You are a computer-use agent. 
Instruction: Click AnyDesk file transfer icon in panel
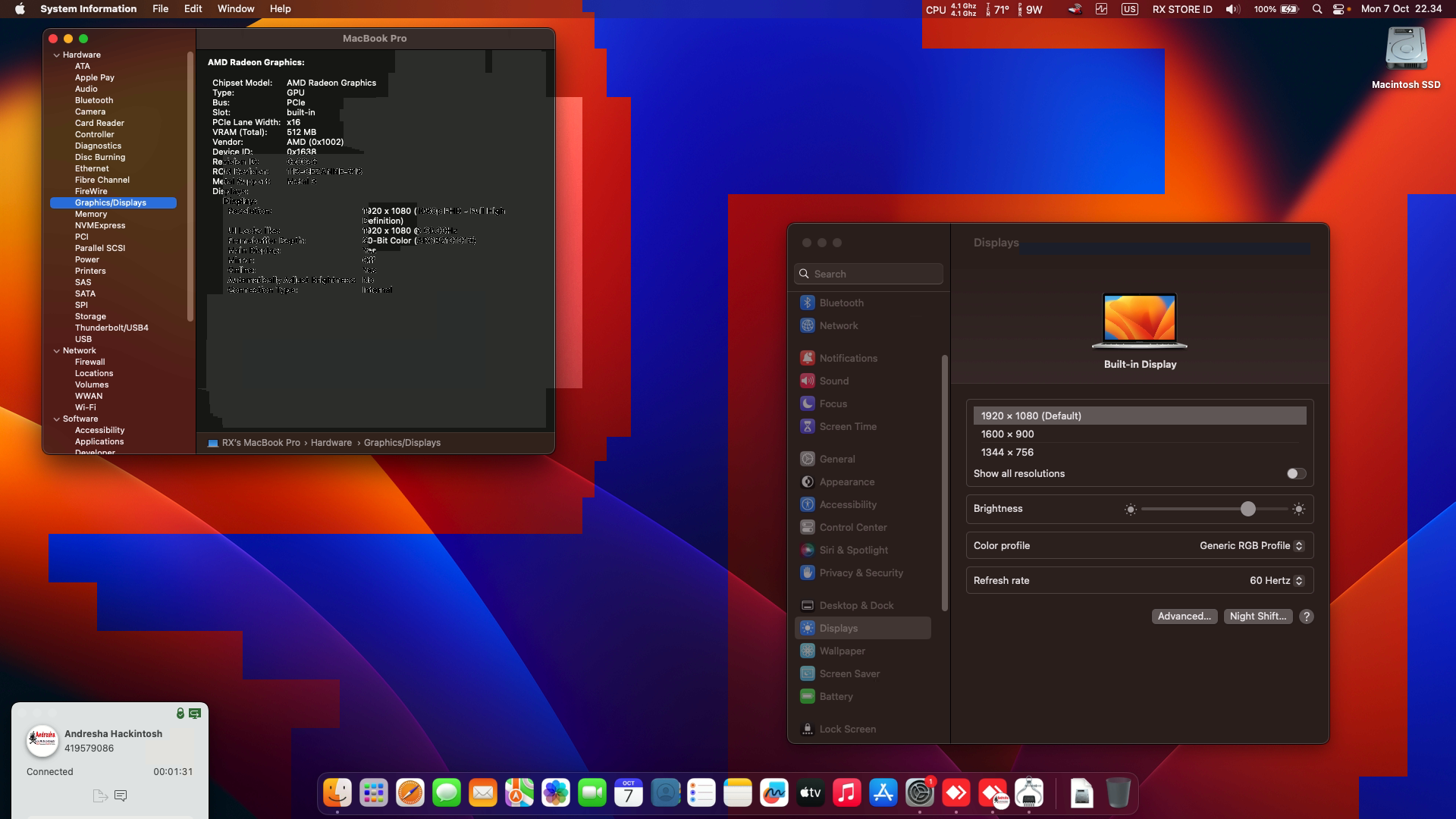pos(99,795)
